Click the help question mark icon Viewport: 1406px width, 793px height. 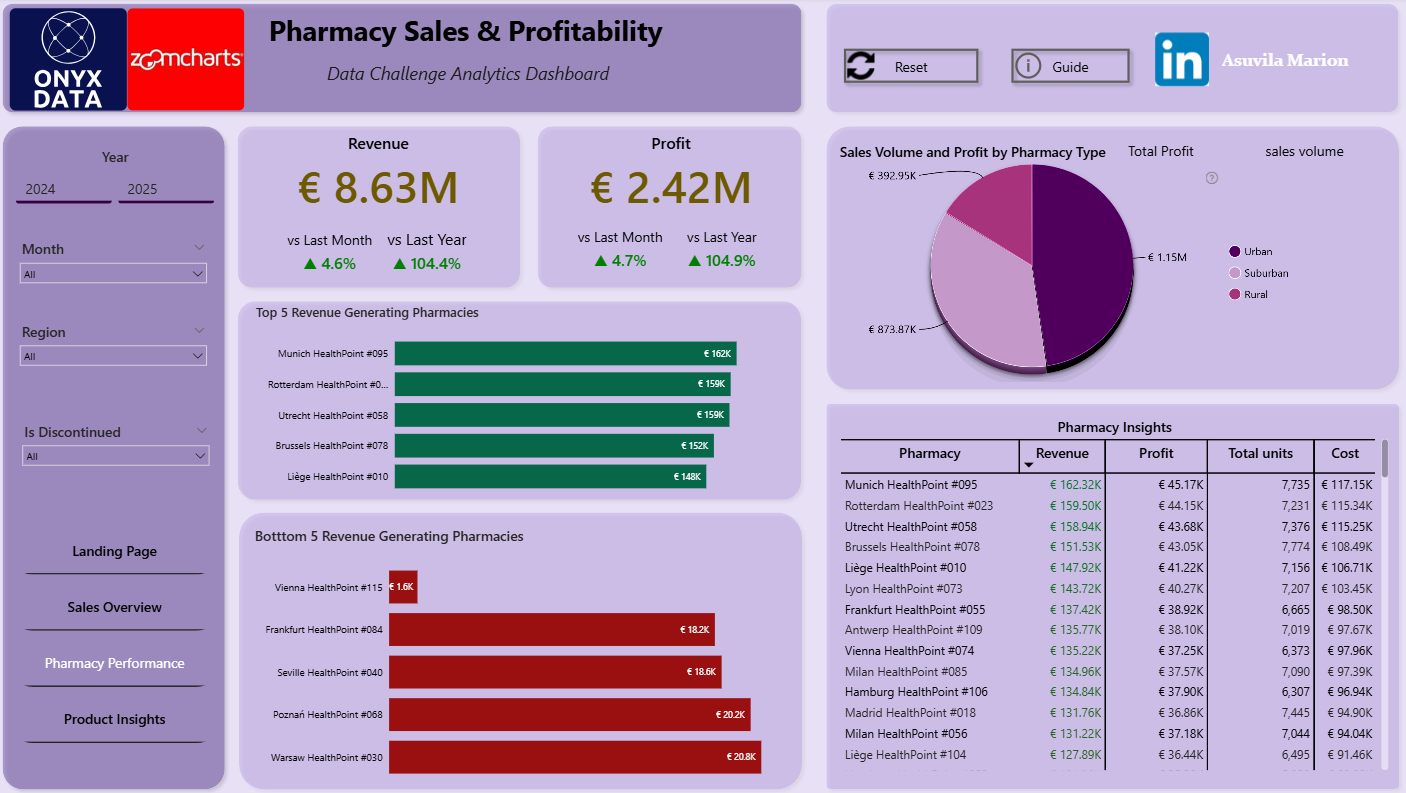1212,178
